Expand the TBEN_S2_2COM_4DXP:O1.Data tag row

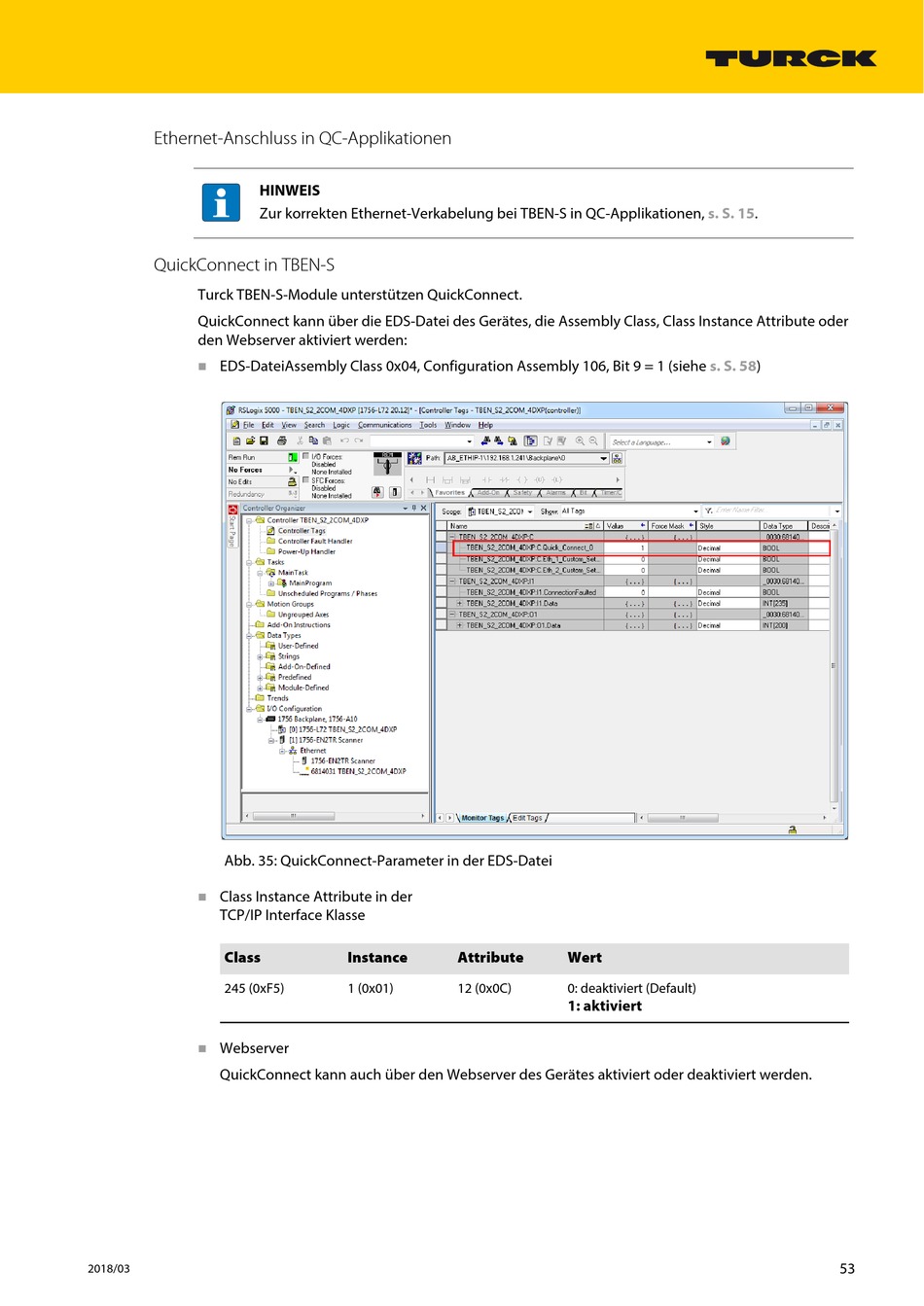point(460,626)
